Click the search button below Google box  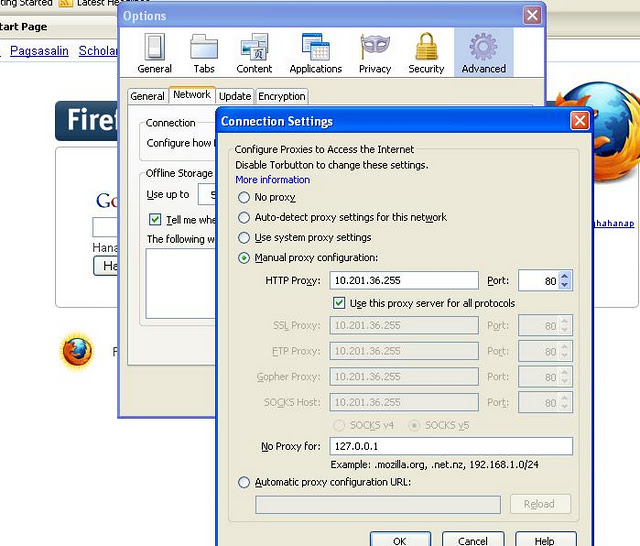[106, 266]
